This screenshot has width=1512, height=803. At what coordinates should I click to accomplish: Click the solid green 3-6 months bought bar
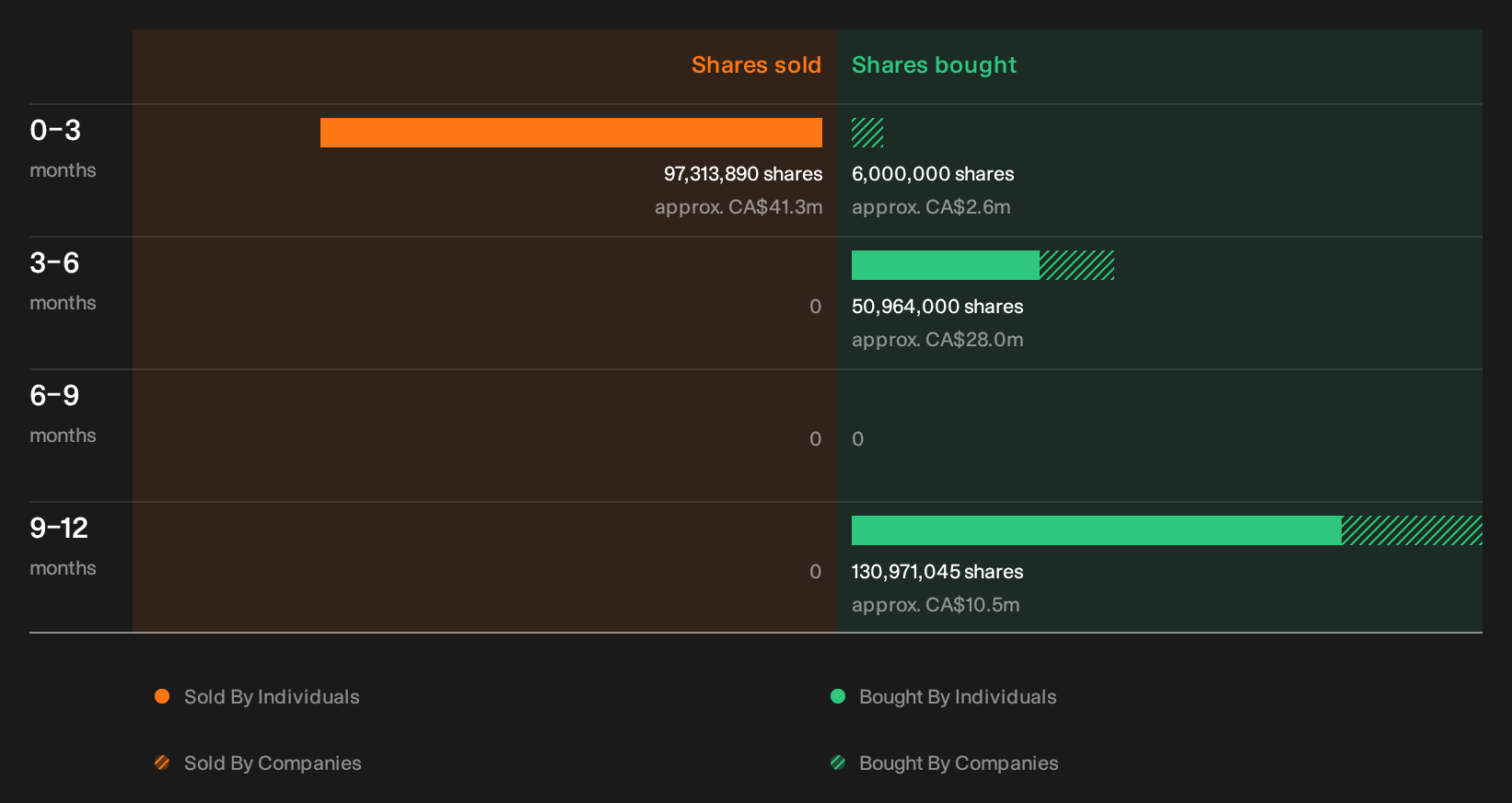(x=946, y=265)
